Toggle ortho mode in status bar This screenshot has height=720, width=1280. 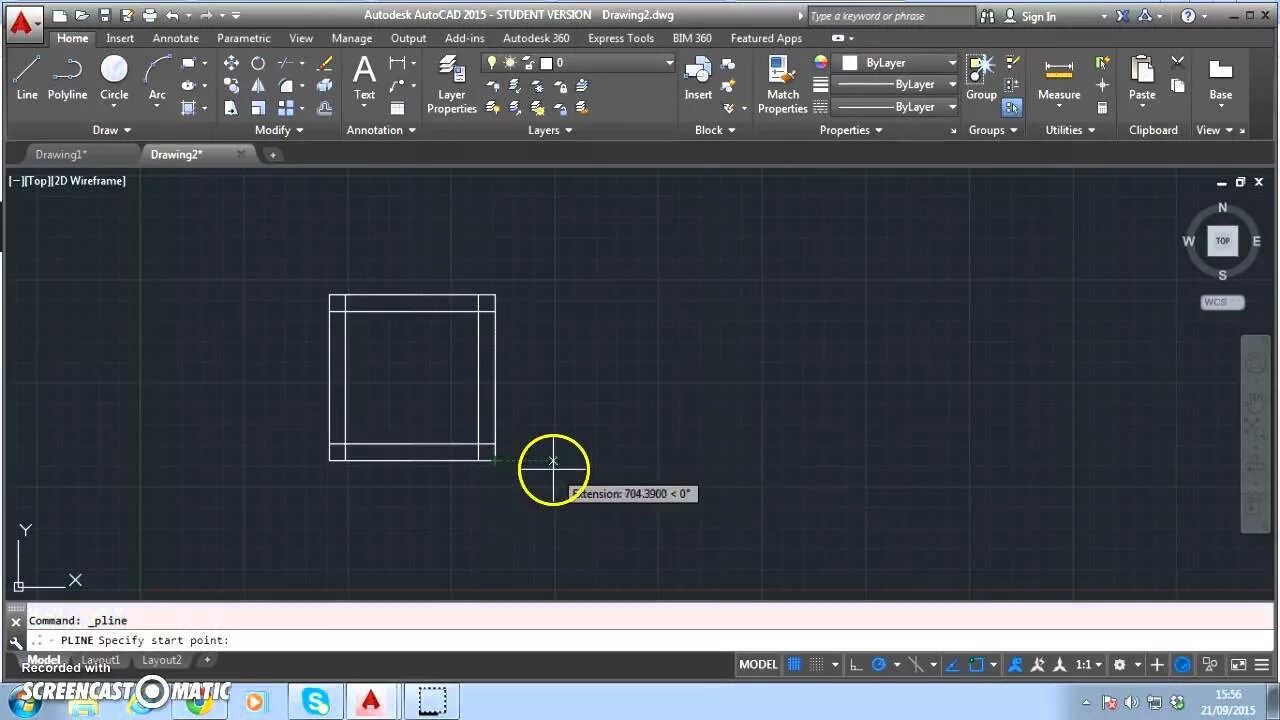[856, 664]
